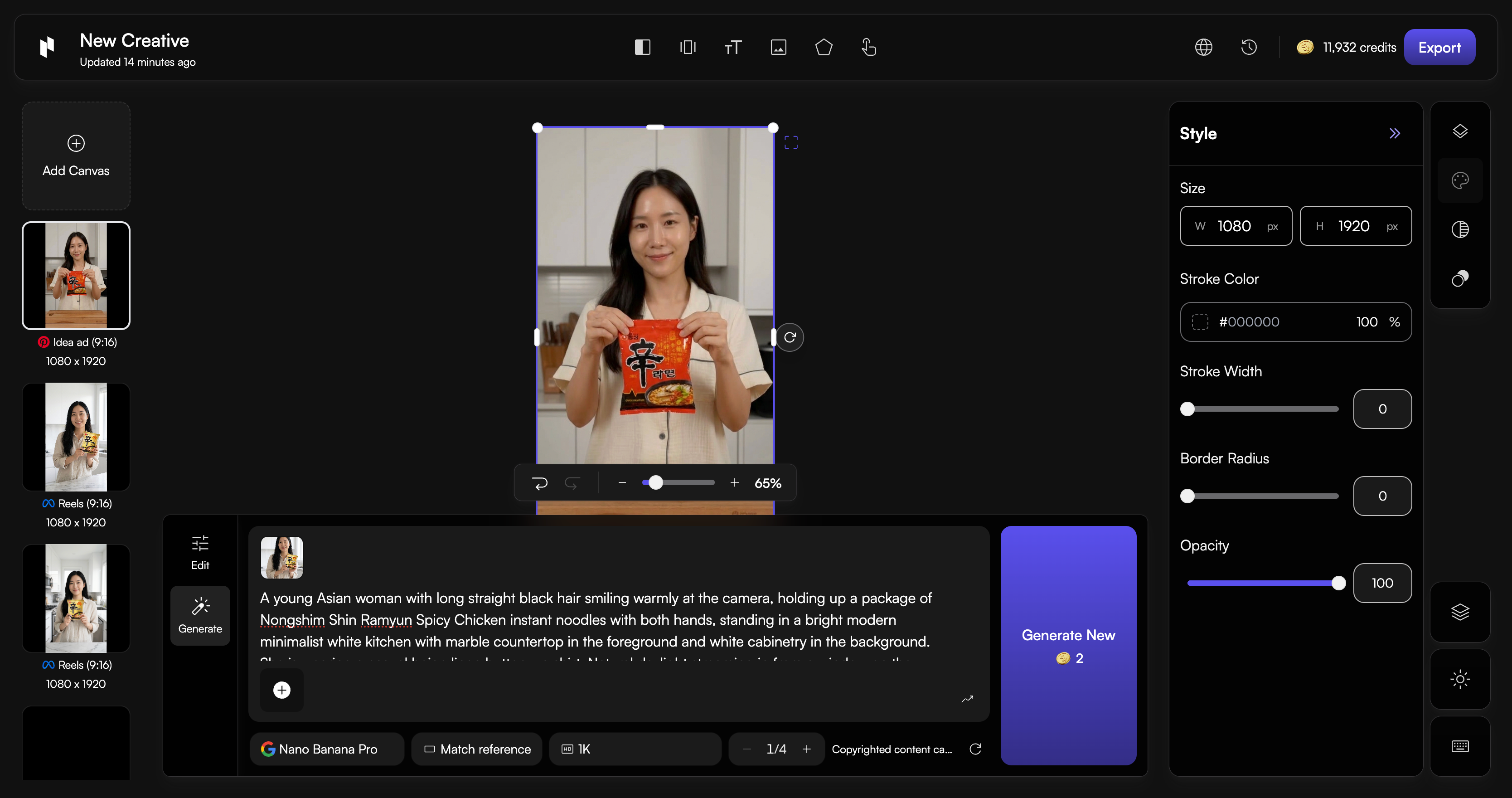Switch to the Edit tab

click(x=200, y=553)
